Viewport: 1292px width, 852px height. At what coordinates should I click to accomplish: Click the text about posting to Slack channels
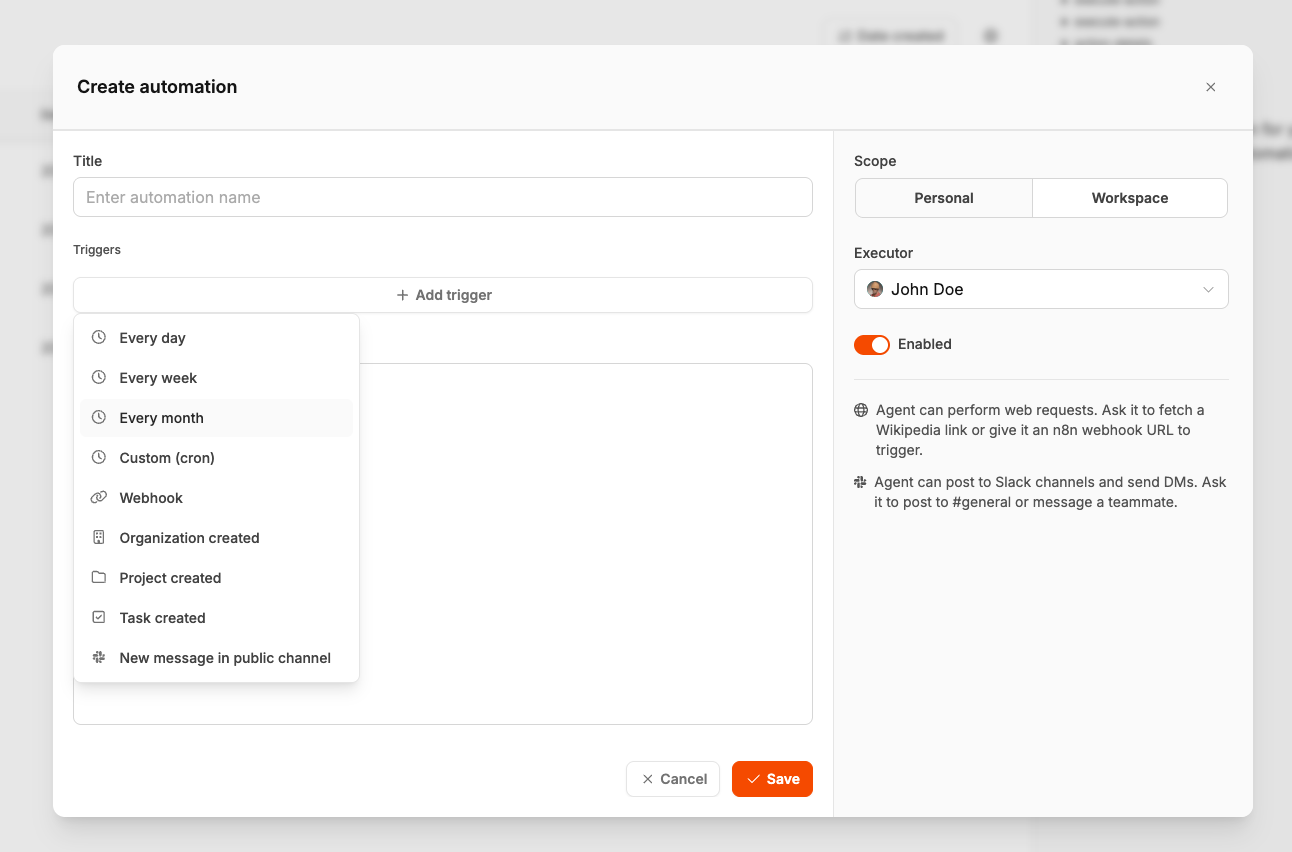[1050, 492]
